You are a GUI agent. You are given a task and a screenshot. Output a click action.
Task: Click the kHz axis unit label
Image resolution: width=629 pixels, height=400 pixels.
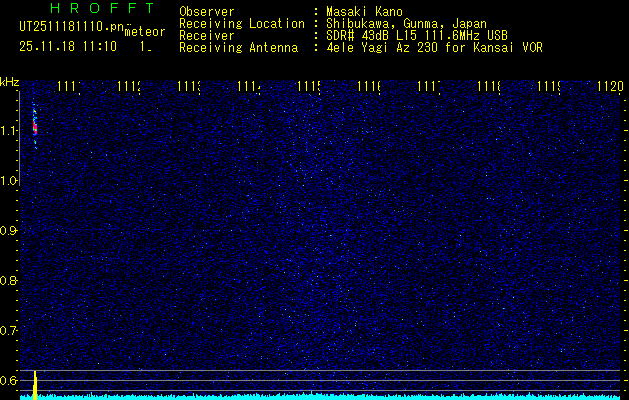pyautogui.click(x=10, y=83)
